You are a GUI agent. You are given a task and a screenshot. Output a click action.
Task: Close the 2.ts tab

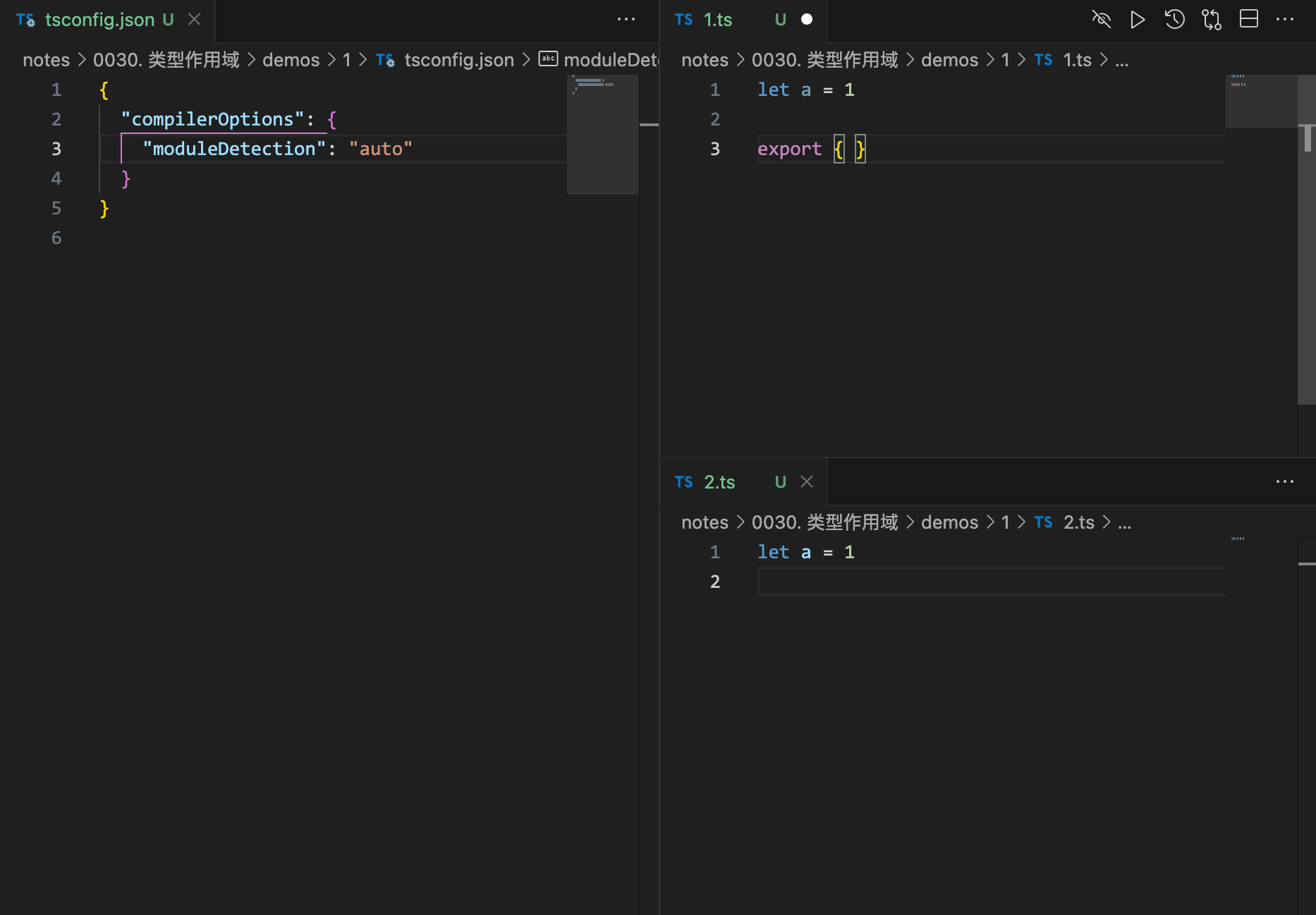[807, 482]
